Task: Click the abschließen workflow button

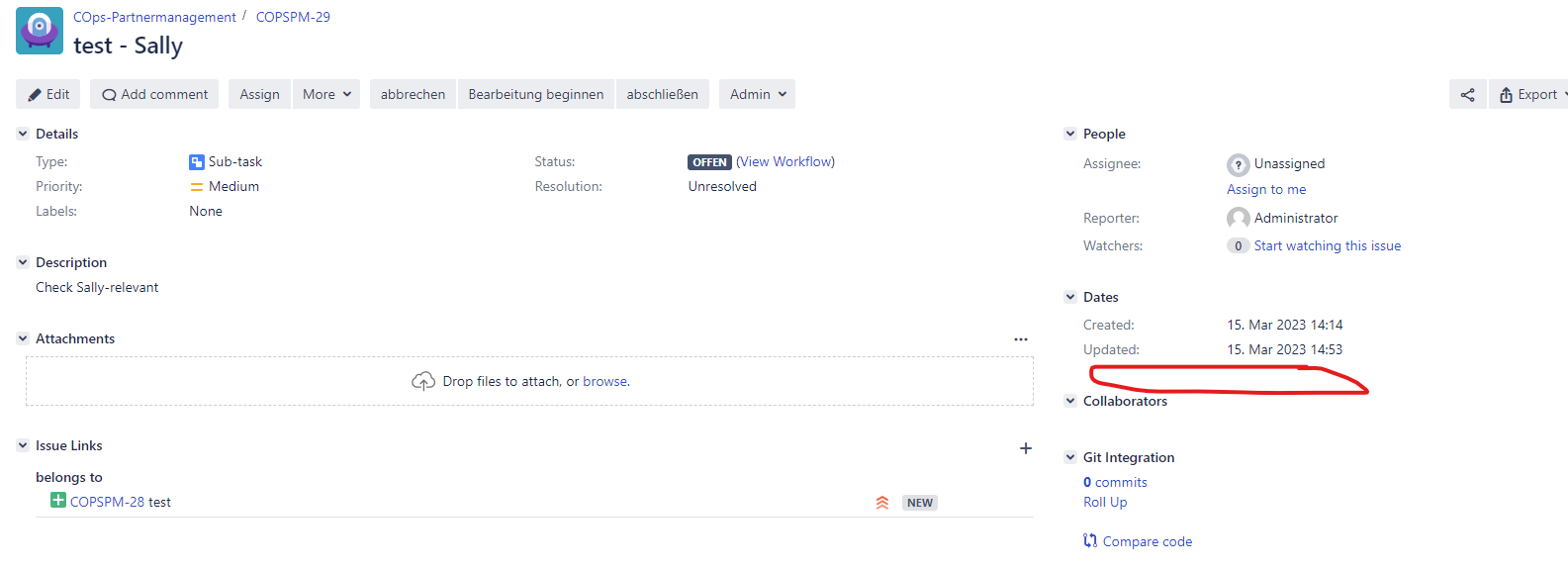Action: (663, 95)
